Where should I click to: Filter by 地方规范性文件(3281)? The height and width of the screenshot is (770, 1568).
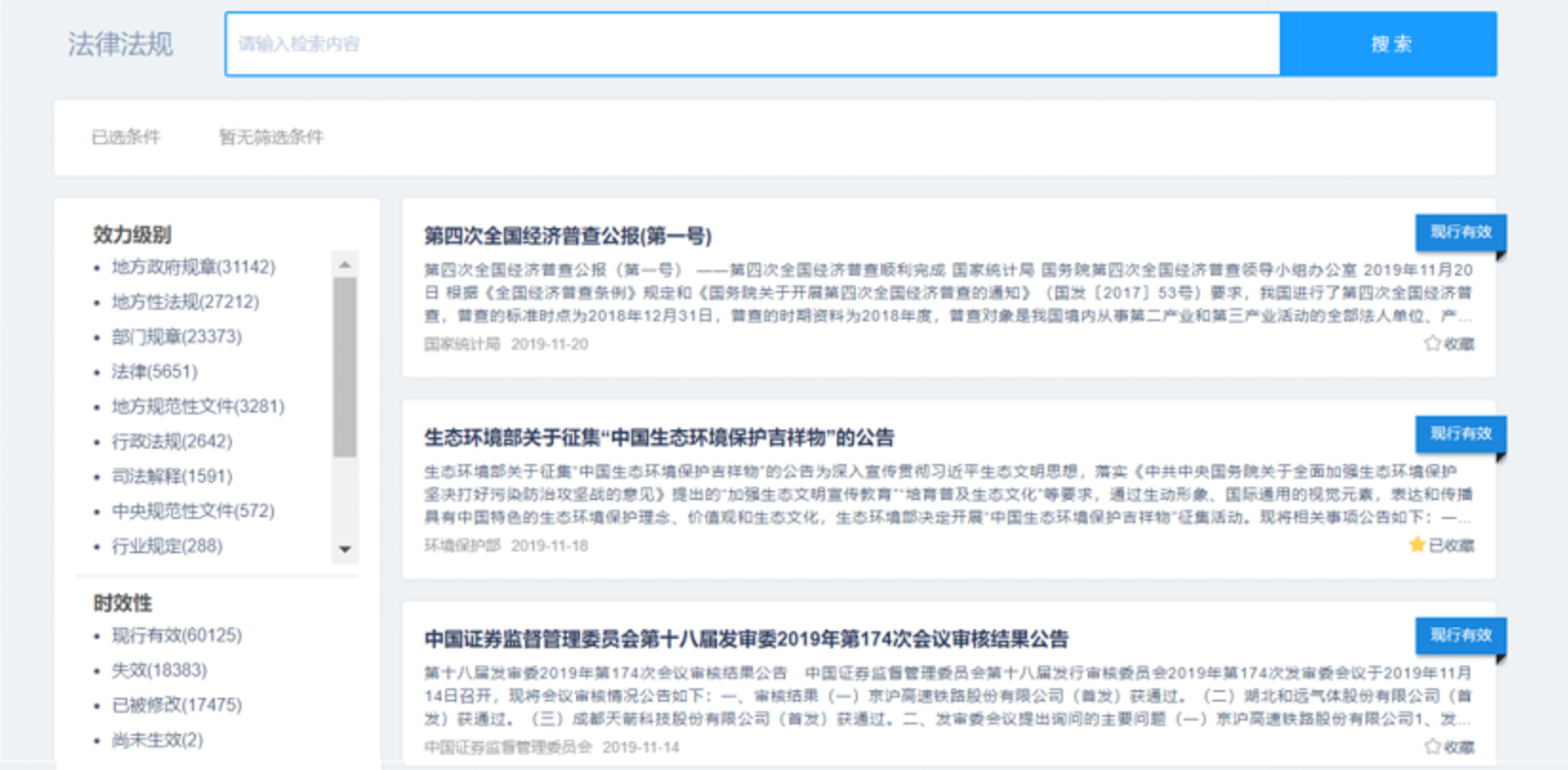pos(198,407)
